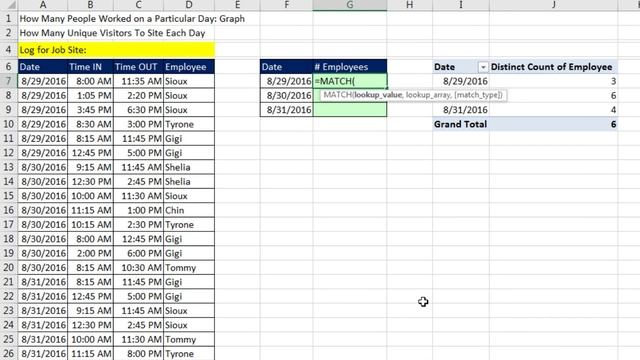Select row 7 header
Viewport: 640px width, 360px height.
tap(9, 81)
